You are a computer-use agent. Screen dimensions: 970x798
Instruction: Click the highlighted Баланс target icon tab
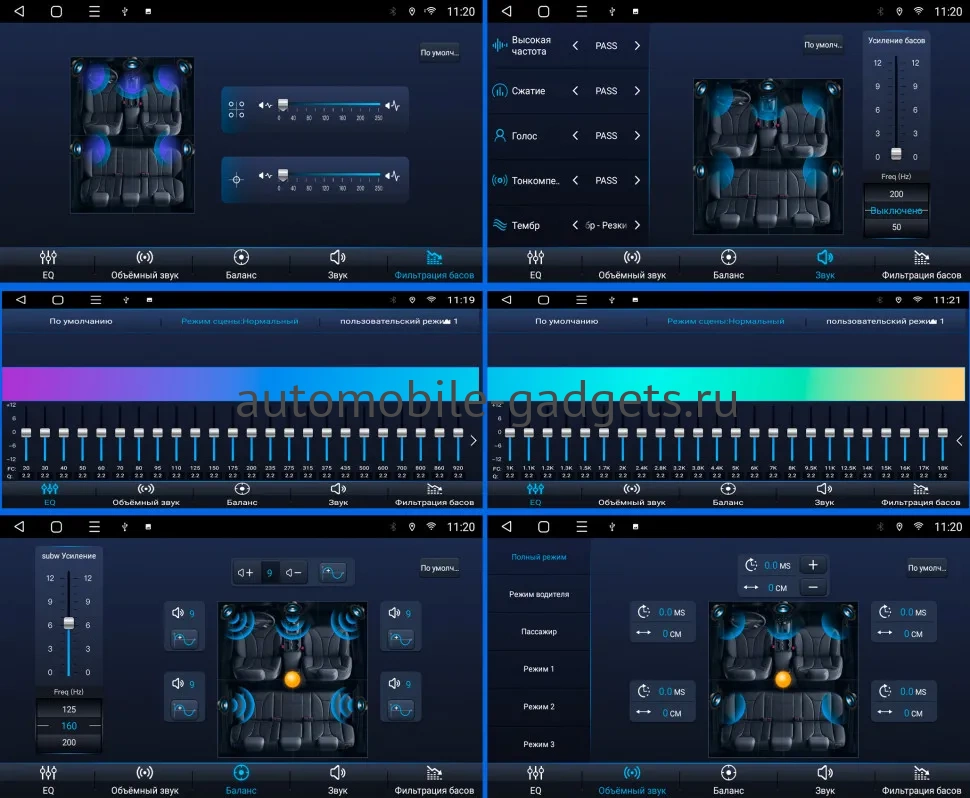(x=241, y=778)
